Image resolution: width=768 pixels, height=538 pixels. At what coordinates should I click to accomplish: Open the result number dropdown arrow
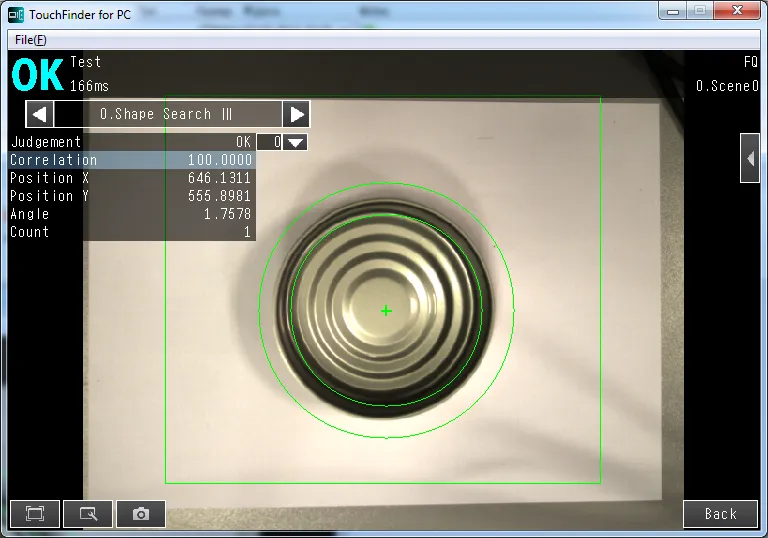[295, 142]
